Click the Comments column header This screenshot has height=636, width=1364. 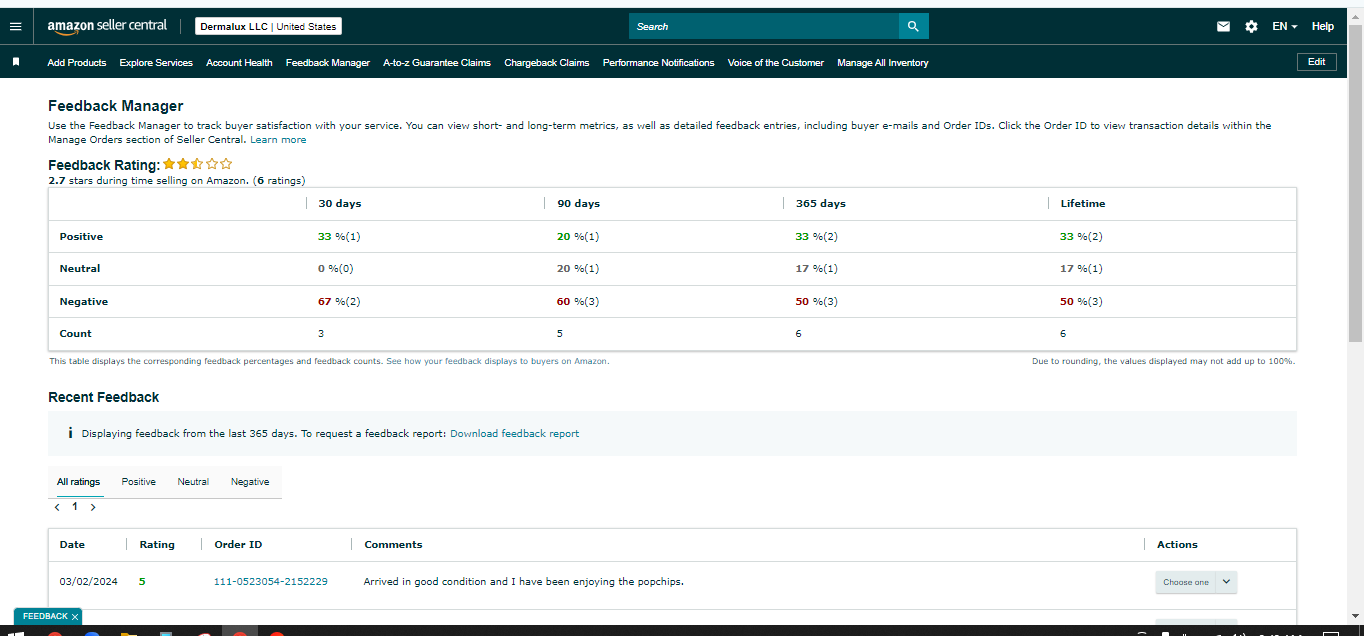click(x=393, y=545)
